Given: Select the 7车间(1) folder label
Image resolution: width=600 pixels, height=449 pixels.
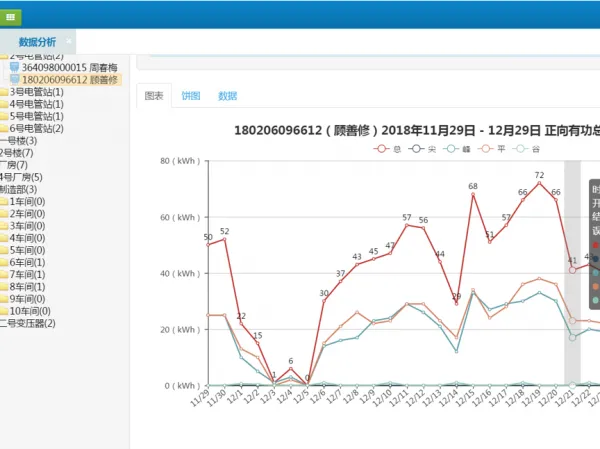Looking at the screenshot, I should pos(27,275).
